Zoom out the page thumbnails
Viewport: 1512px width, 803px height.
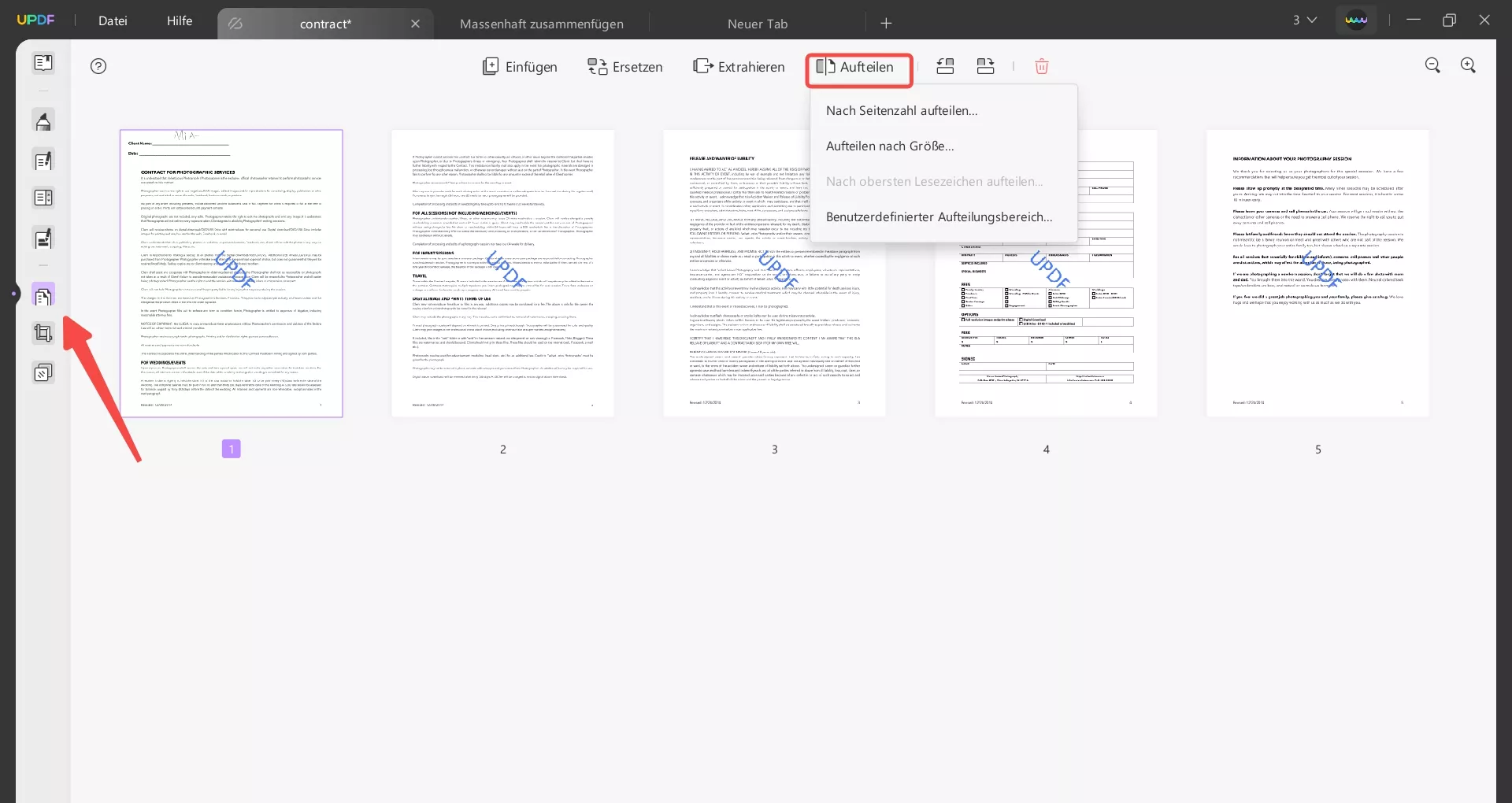[1432, 66]
